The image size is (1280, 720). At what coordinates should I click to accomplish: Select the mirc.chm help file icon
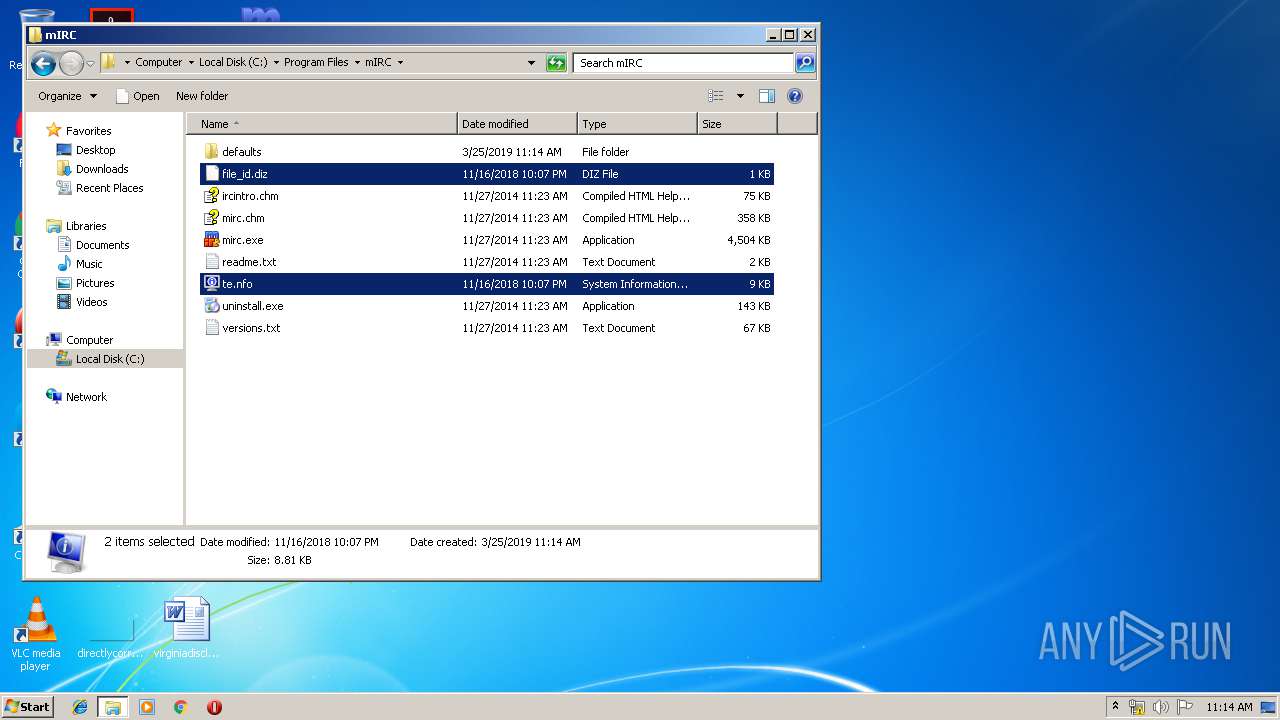click(x=211, y=218)
